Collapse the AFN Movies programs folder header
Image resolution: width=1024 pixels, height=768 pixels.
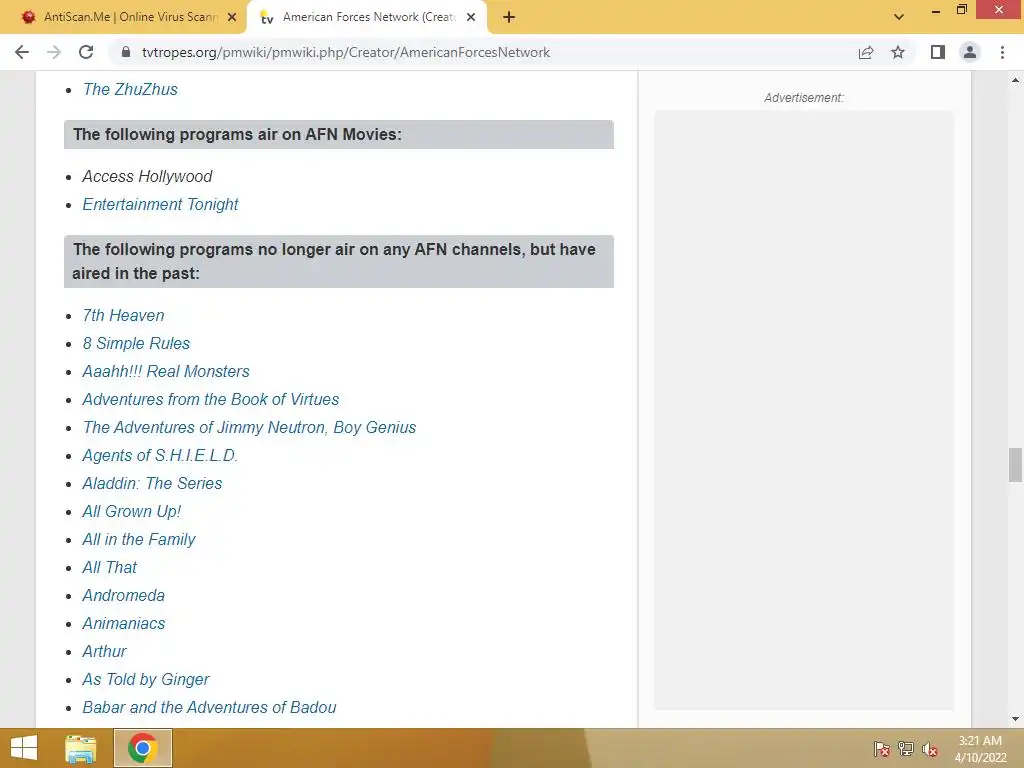339,135
